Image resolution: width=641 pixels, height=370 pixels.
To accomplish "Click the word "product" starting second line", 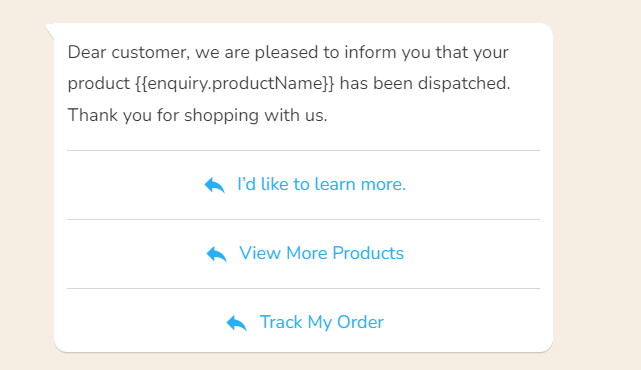I will click(99, 84).
